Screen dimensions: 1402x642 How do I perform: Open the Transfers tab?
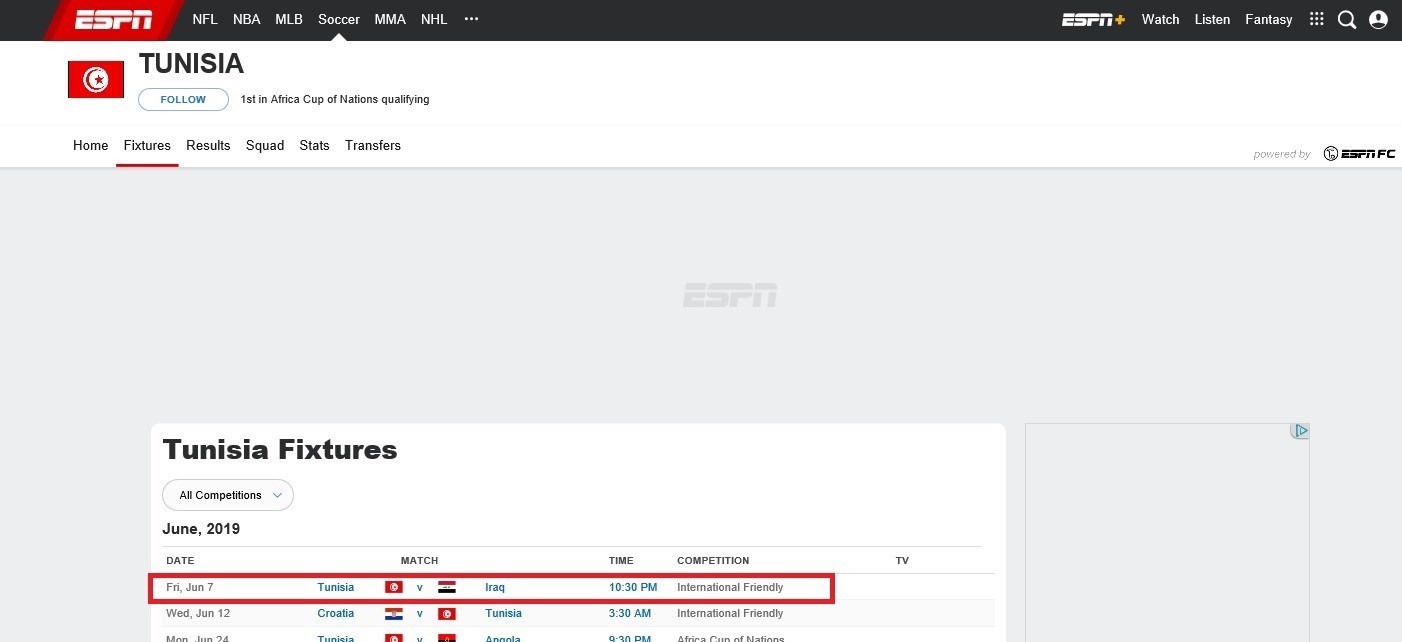click(x=373, y=146)
